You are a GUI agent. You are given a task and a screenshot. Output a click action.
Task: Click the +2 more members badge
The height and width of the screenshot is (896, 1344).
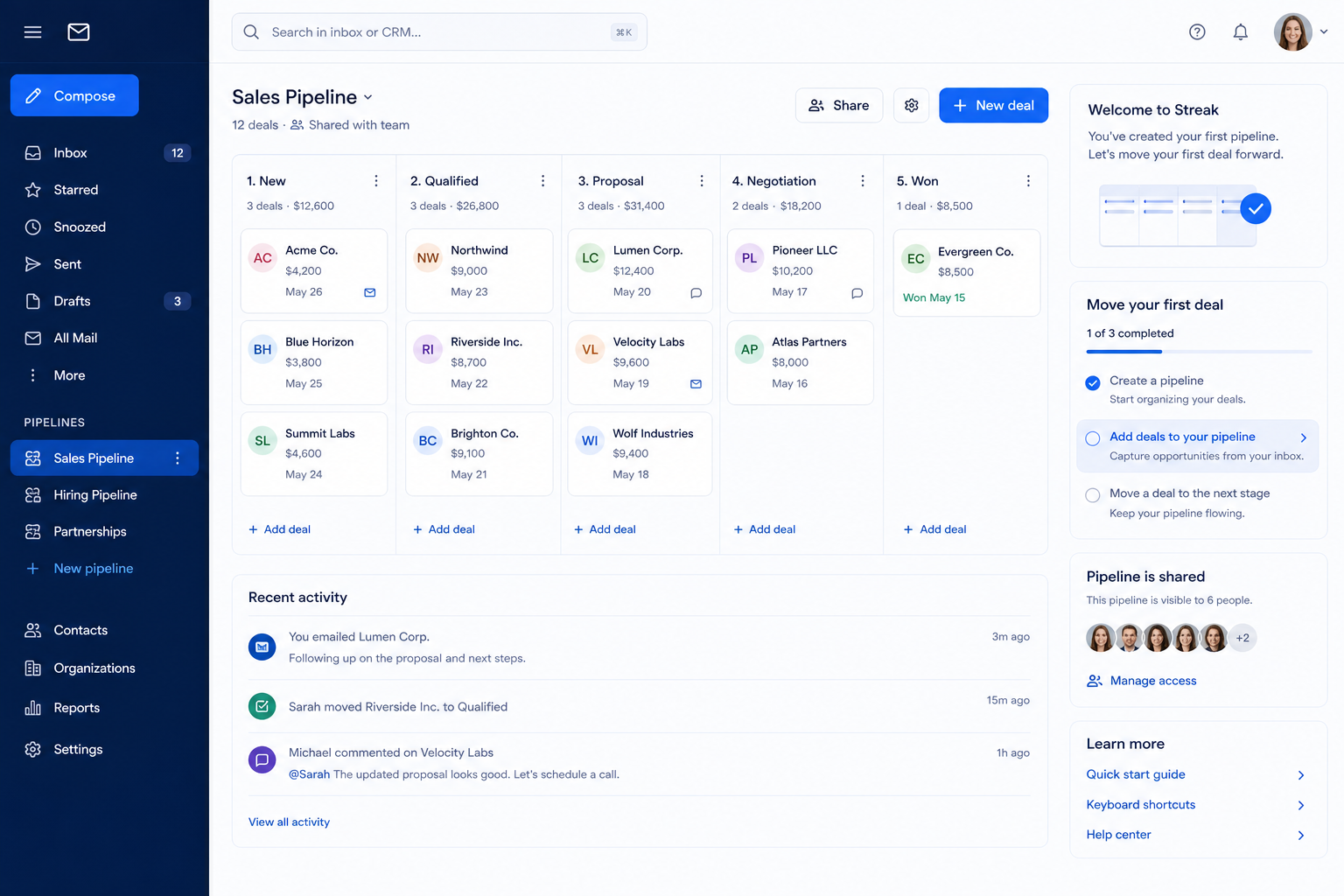point(1242,638)
